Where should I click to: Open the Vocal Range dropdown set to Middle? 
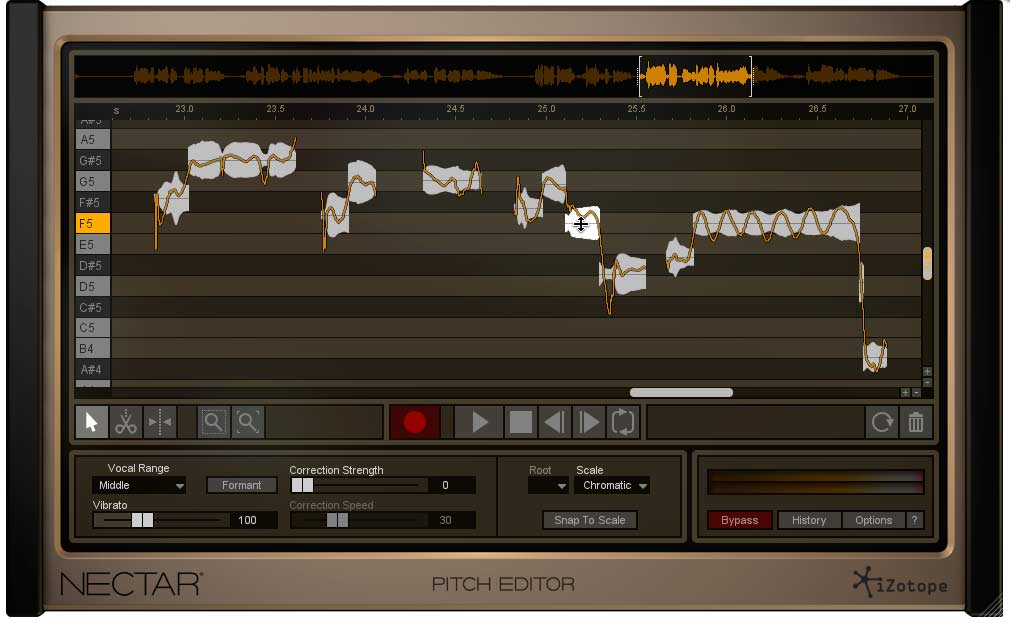(139, 485)
